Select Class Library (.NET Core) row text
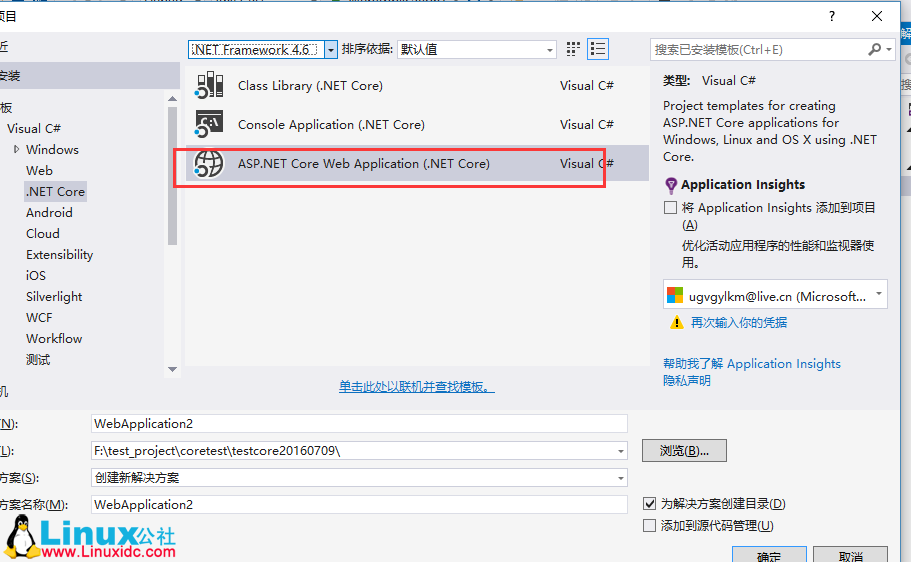This screenshot has height=562, width=911. pos(310,85)
